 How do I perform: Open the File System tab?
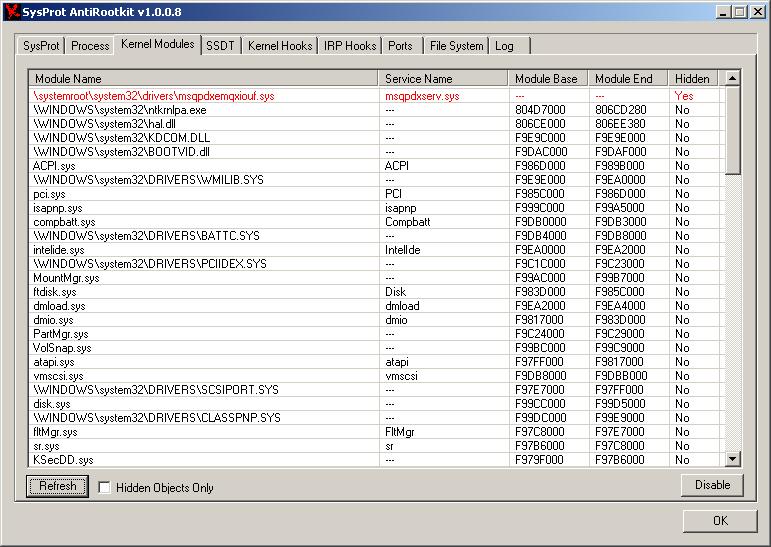pos(456,46)
